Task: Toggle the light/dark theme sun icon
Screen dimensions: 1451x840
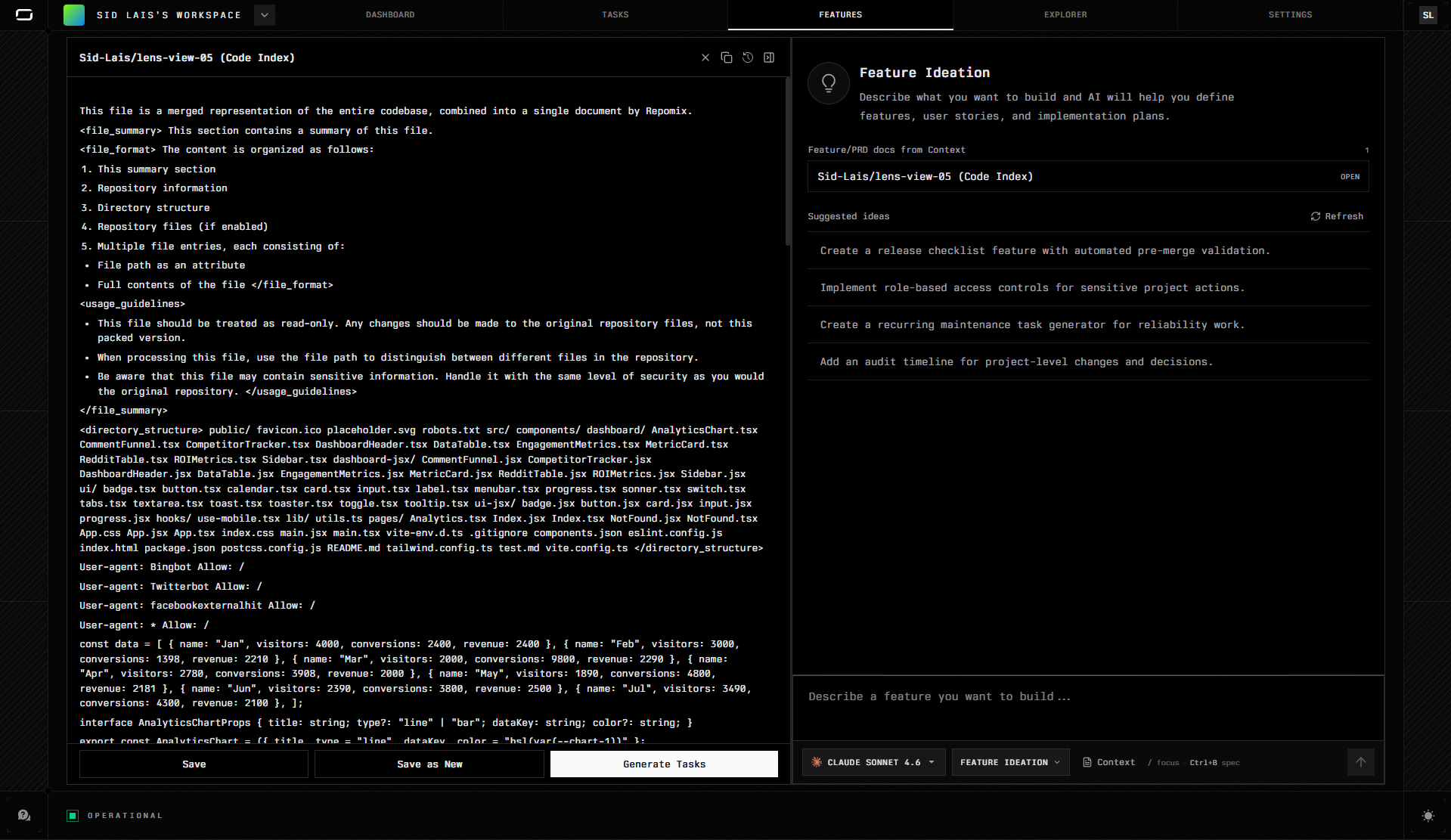Action: [x=1427, y=816]
